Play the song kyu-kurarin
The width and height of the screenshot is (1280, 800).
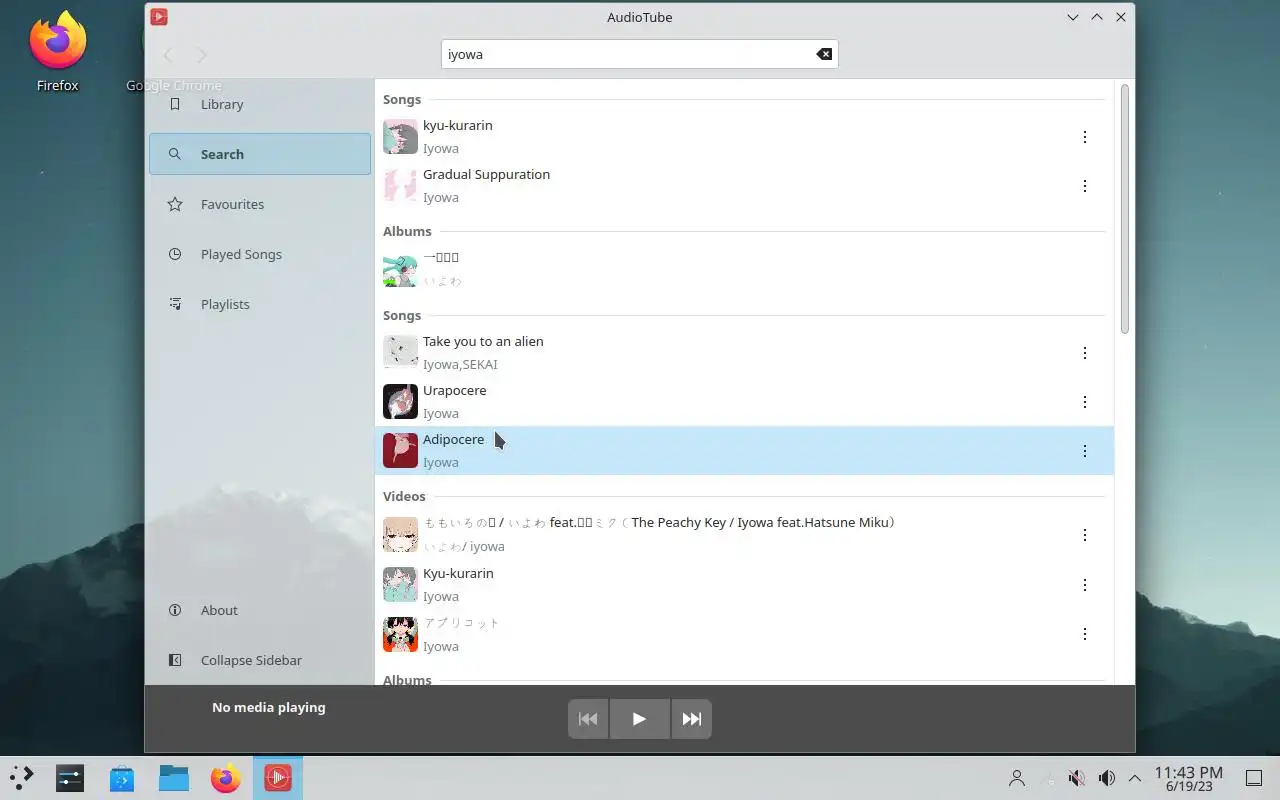[744, 137]
